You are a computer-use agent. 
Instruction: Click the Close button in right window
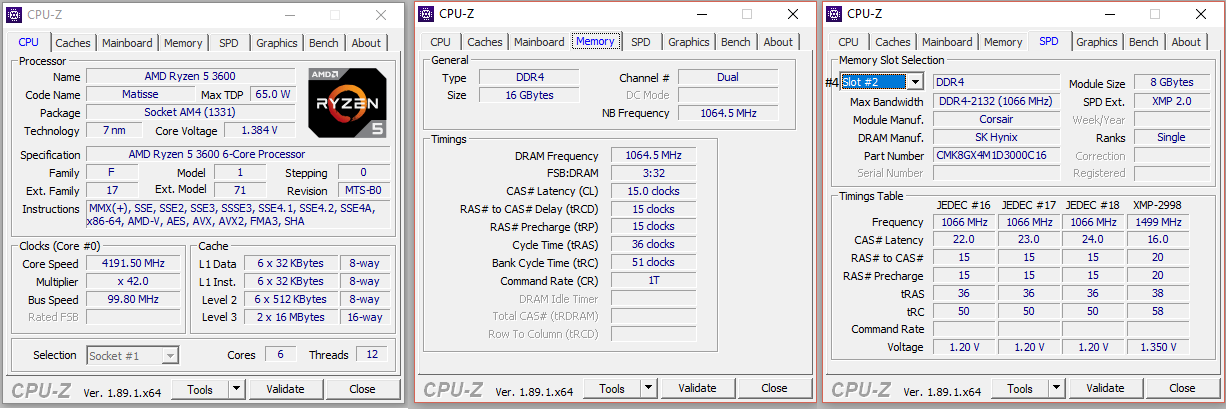(1182, 388)
